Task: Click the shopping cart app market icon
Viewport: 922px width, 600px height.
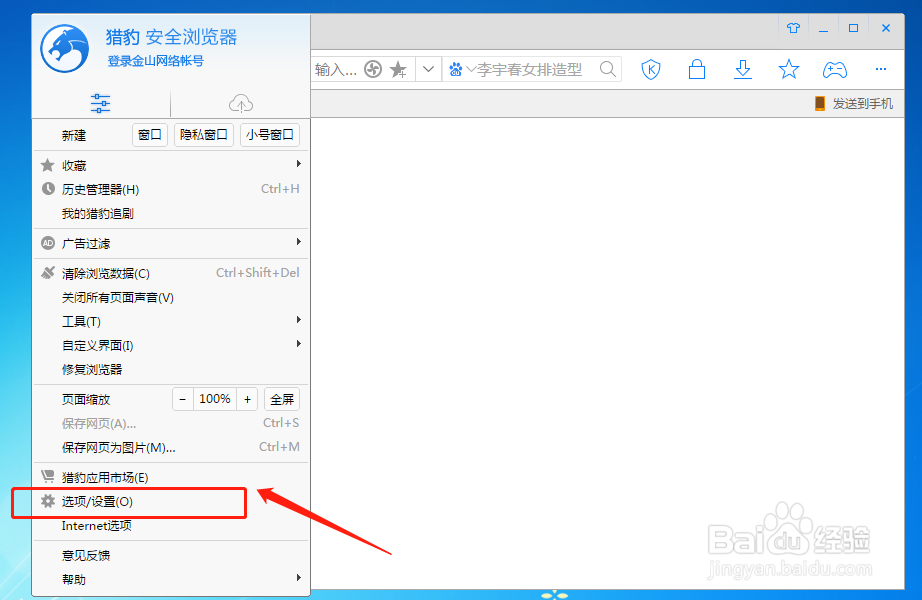Action: (48, 476)
